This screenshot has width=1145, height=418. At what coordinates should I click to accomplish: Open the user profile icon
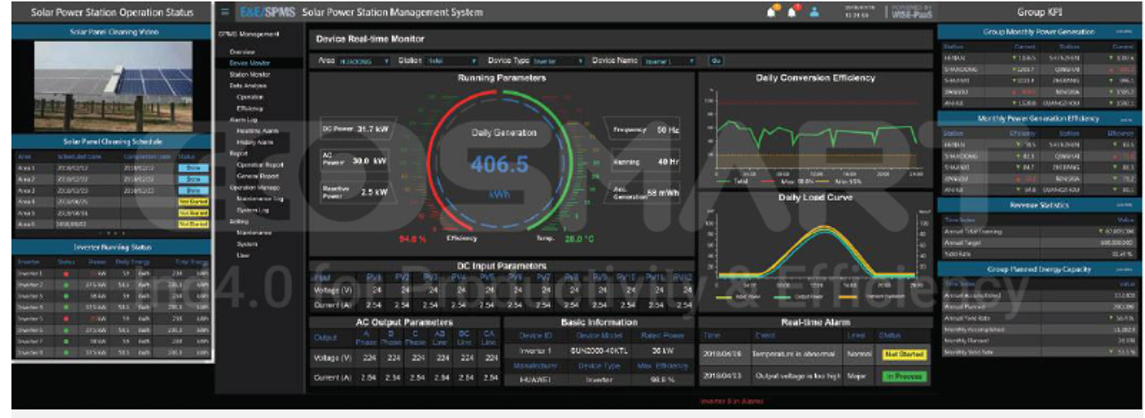coord(814,12)
